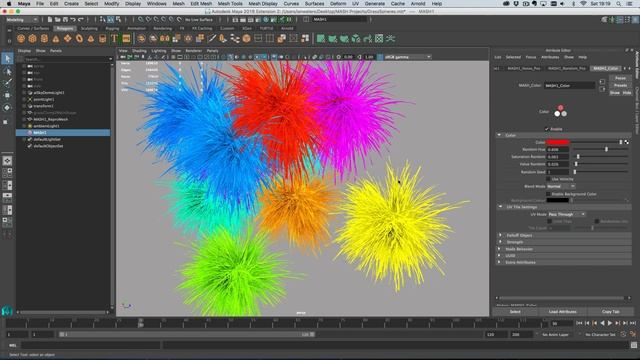Choose the Select tool arrow in the toolbox
640x360 pixels.
click(x=7, y=59)
